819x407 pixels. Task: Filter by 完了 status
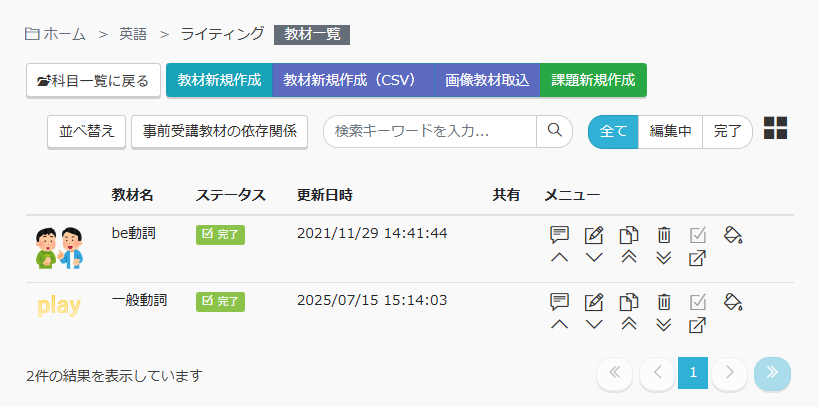(x=727, y=132)
